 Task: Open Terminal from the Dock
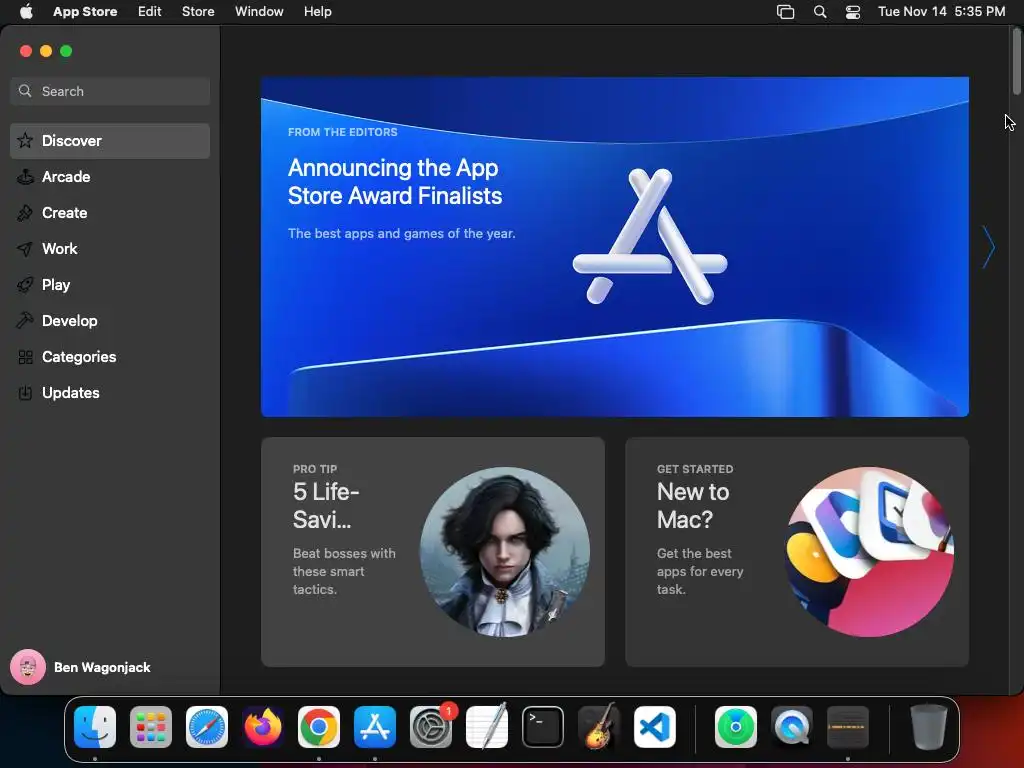pos(543,727)
